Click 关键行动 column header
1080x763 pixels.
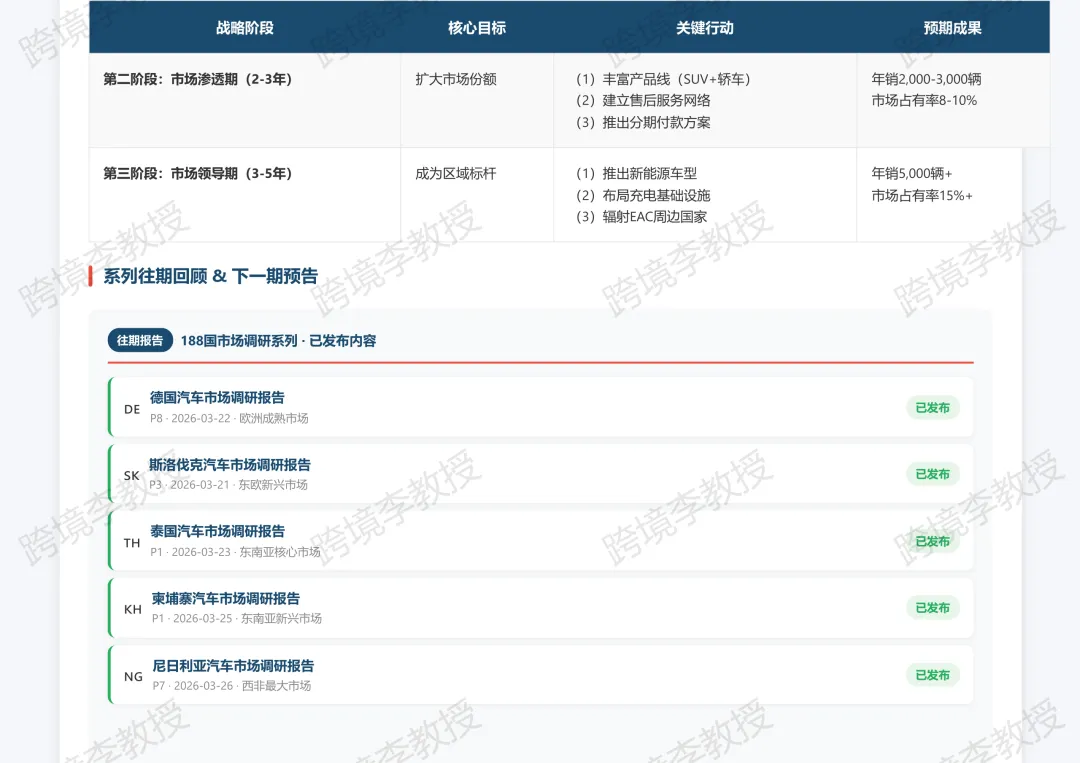pyautogui.click(x=705, y=28)
